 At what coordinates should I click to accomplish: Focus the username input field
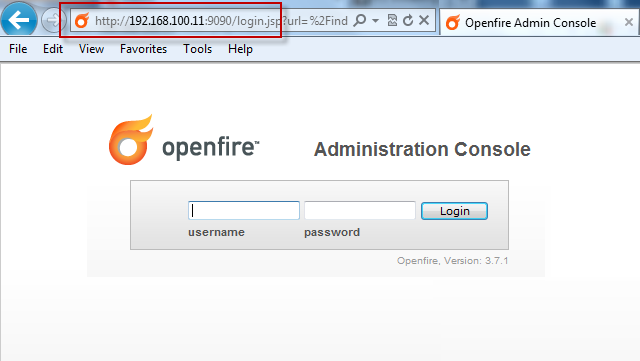coord(244,210)
